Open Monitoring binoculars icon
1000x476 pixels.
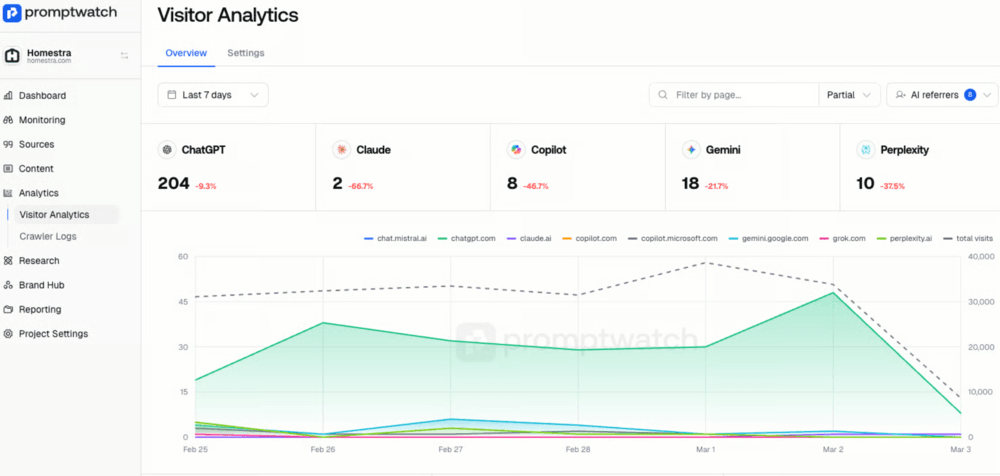click(x=8, y=120)
